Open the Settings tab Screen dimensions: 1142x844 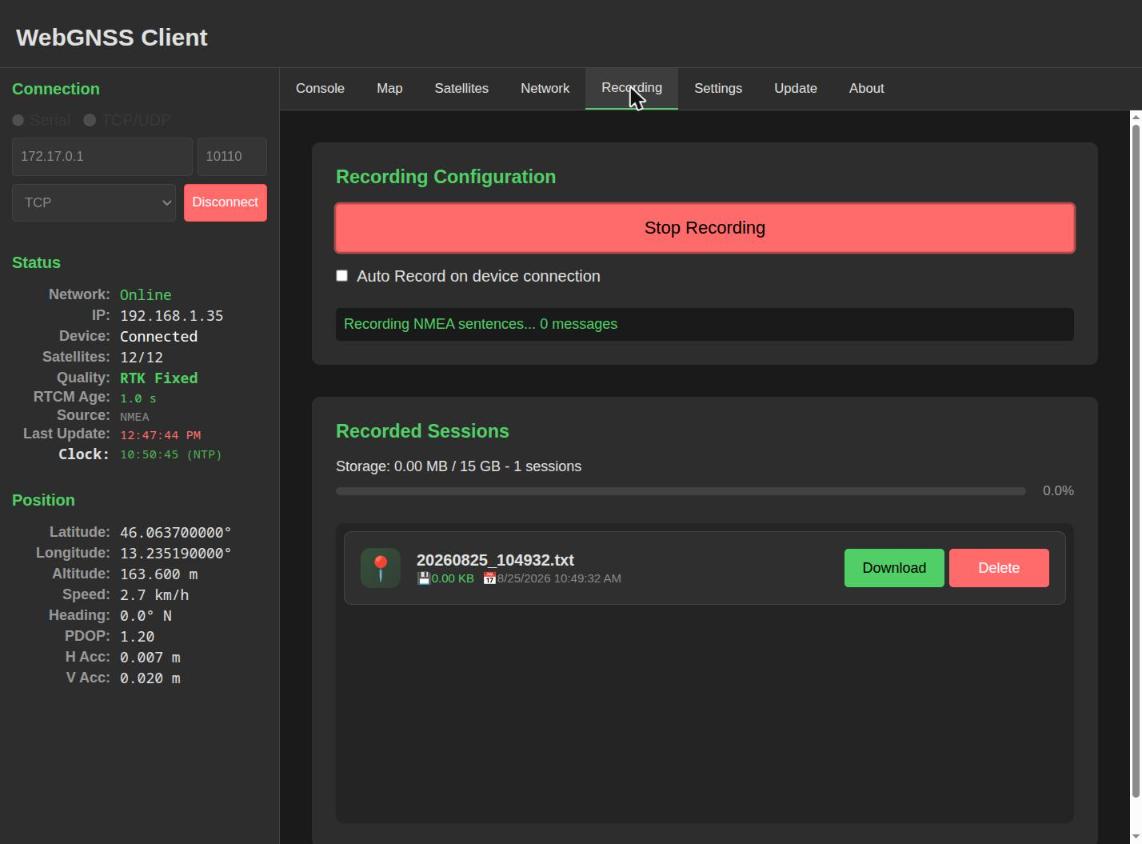point(718,88)
